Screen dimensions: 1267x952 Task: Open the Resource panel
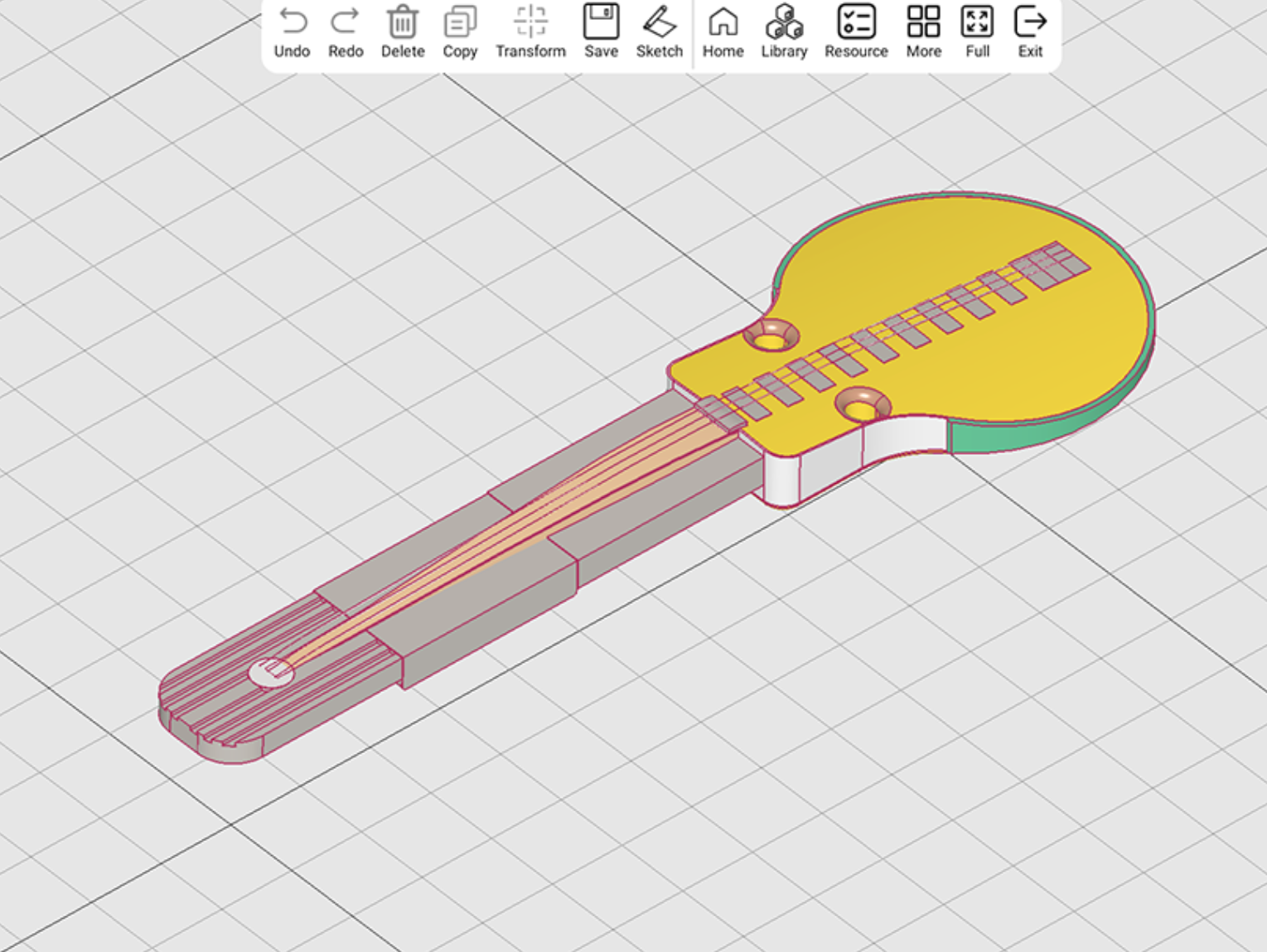point(856,22)
